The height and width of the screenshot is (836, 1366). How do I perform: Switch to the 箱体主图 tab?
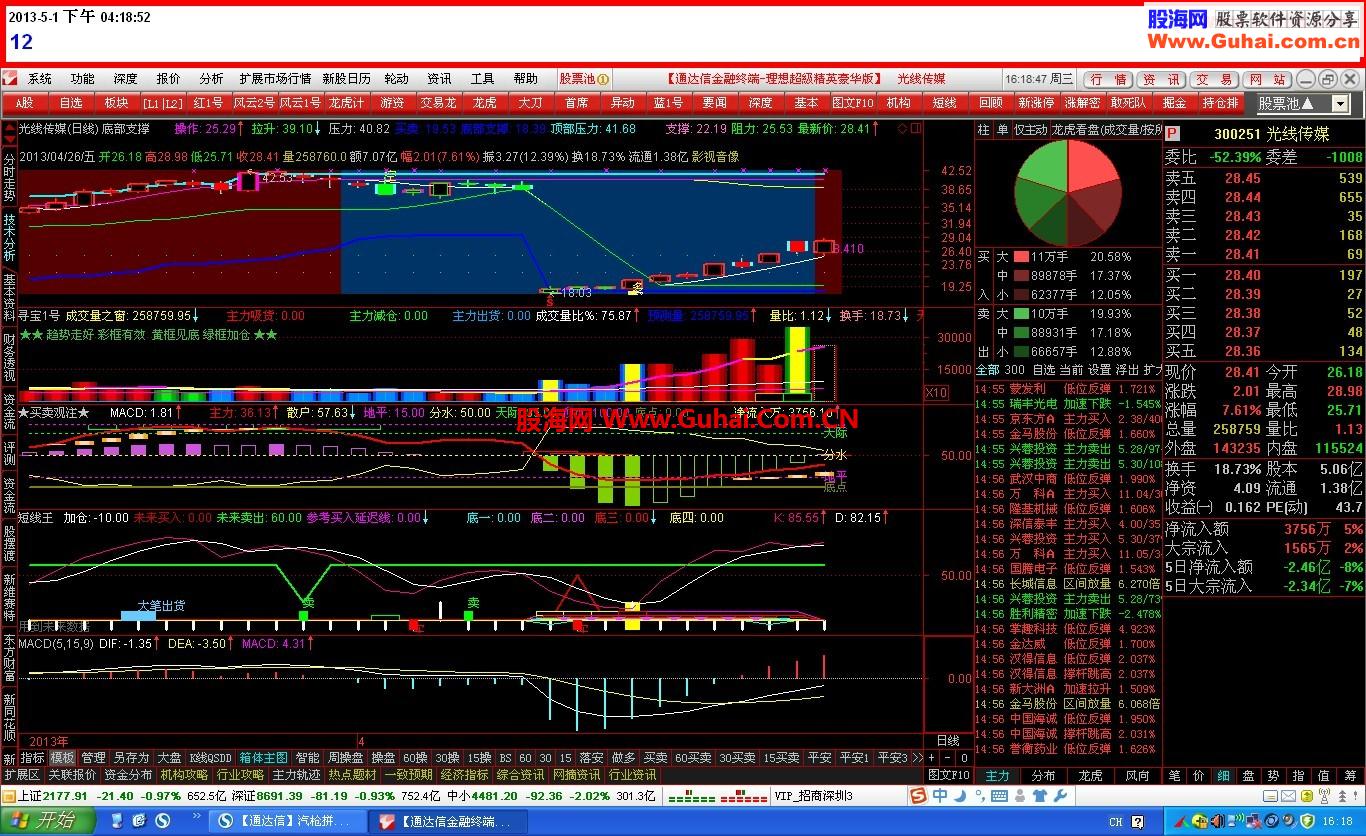click(264, 758)
